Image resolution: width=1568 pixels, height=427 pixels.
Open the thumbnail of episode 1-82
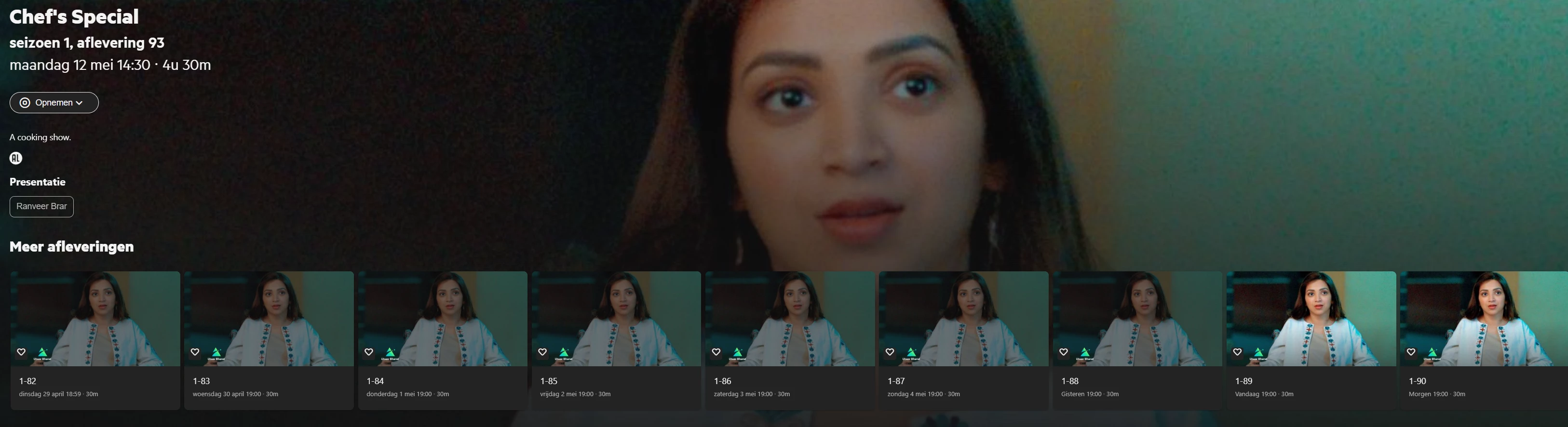[95, 319]
